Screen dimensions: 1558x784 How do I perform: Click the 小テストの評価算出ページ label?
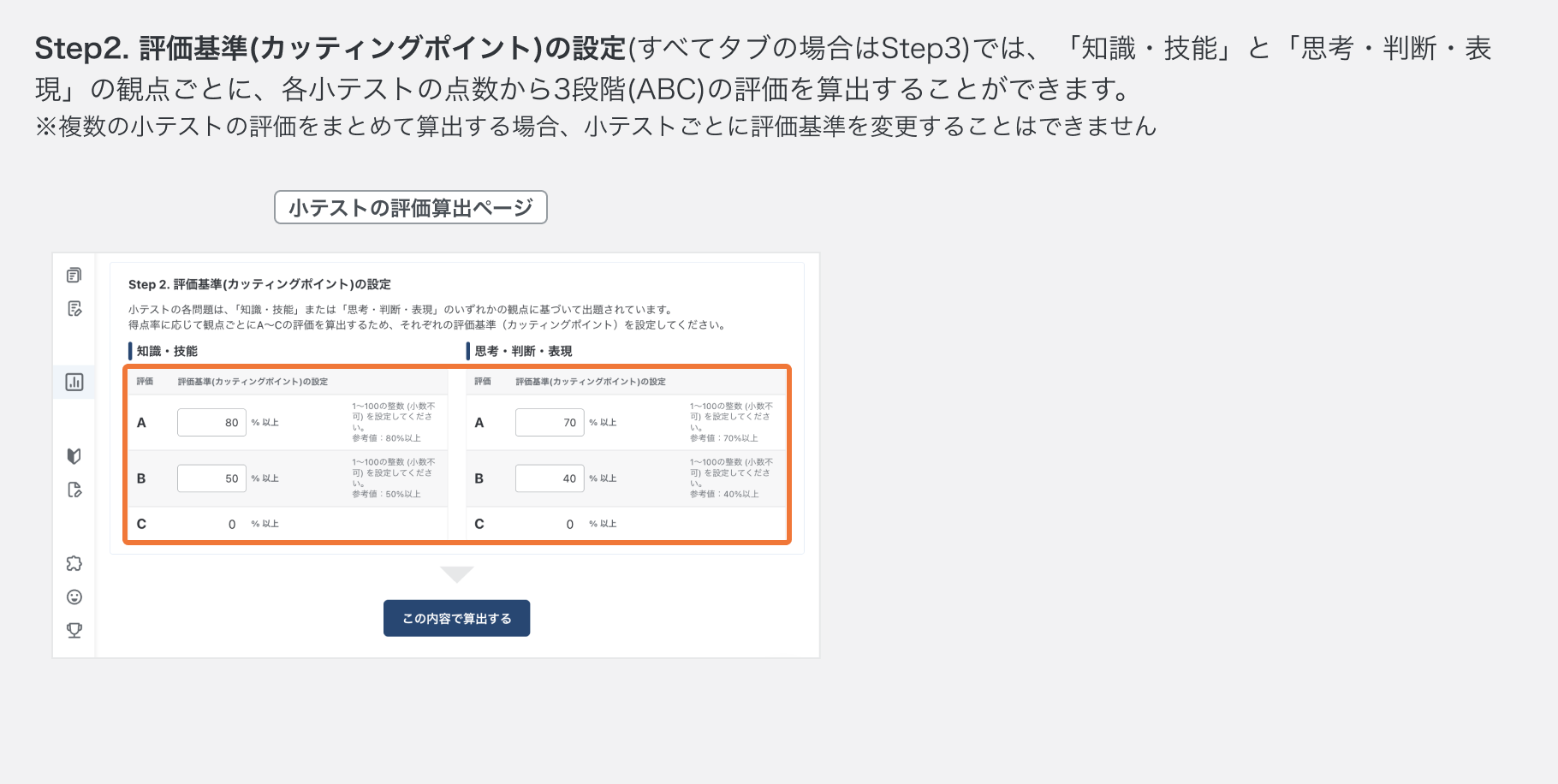tap(411, 207)
